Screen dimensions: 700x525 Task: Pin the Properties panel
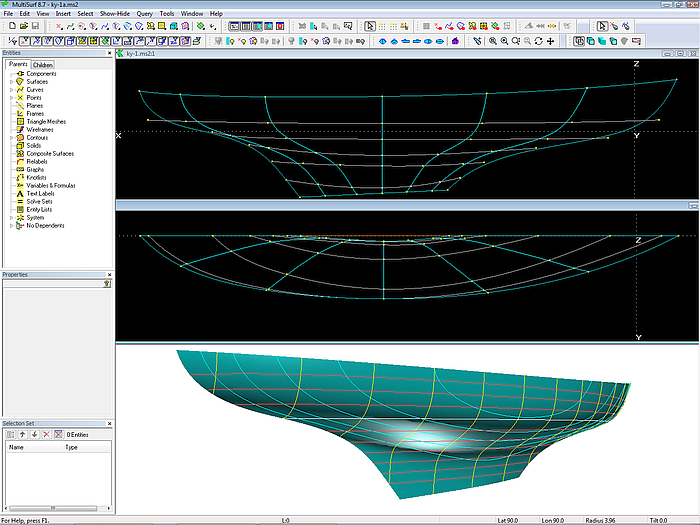[106, 284]
